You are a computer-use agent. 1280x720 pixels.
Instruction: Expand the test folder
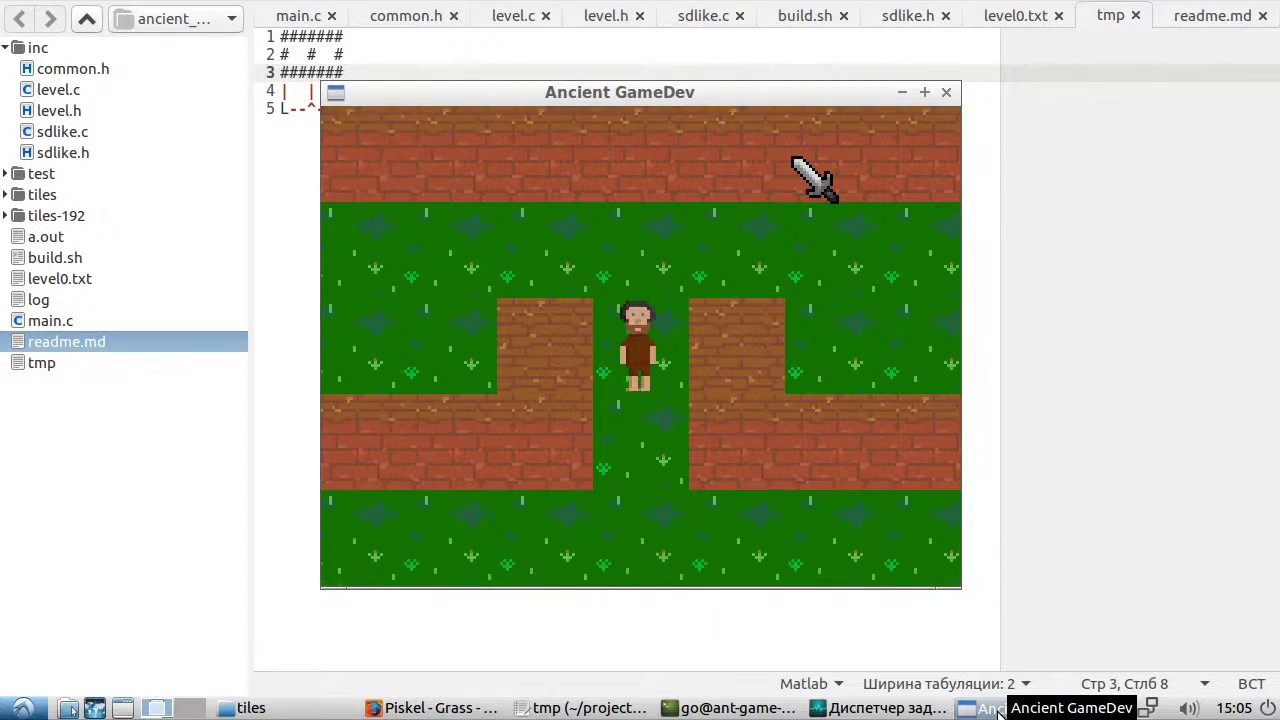(x=5, y=174)
